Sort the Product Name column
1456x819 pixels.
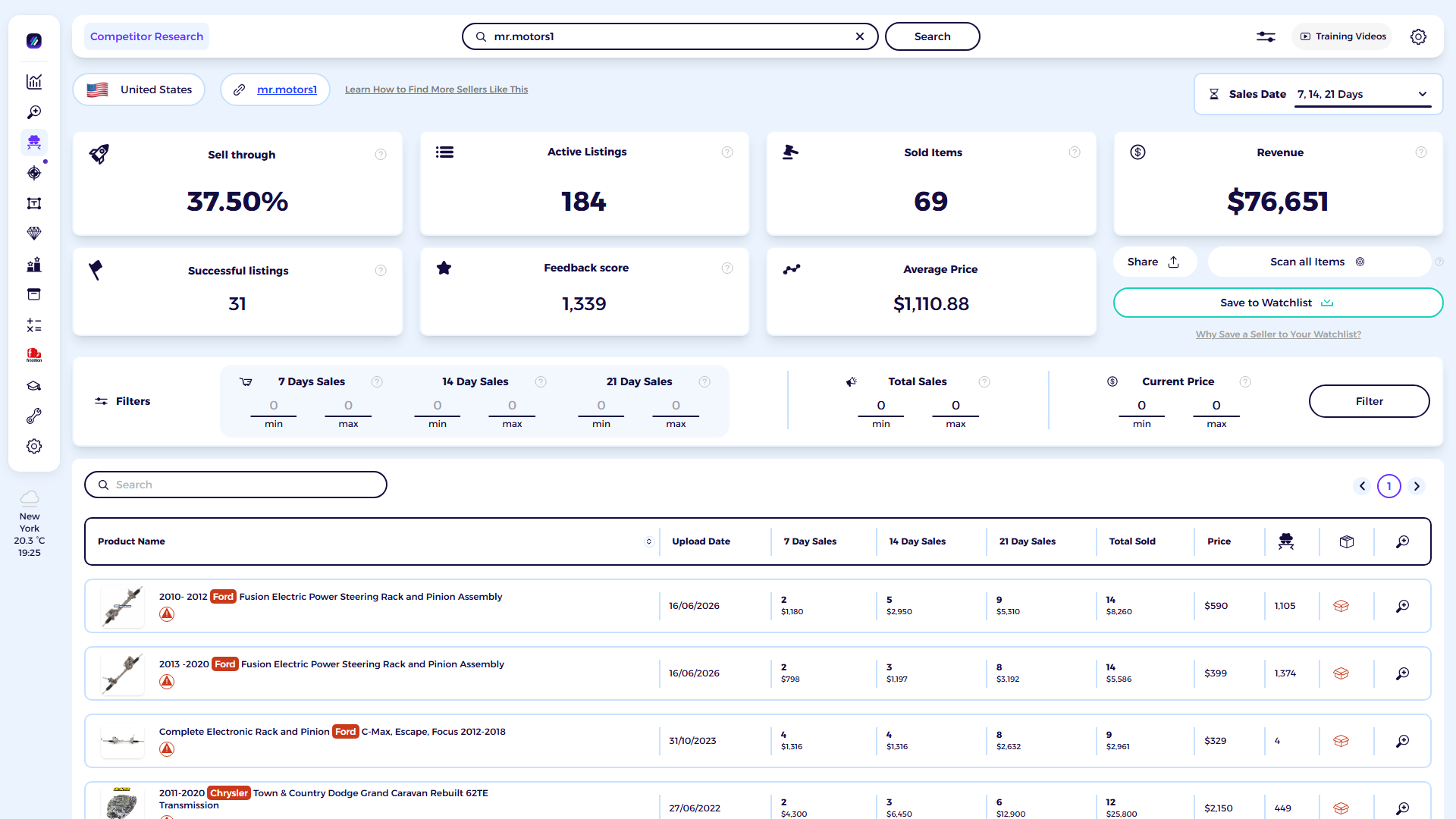pos(648,541)
